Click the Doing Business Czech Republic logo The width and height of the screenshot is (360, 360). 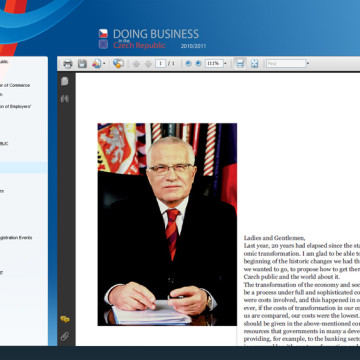[152, 39]
